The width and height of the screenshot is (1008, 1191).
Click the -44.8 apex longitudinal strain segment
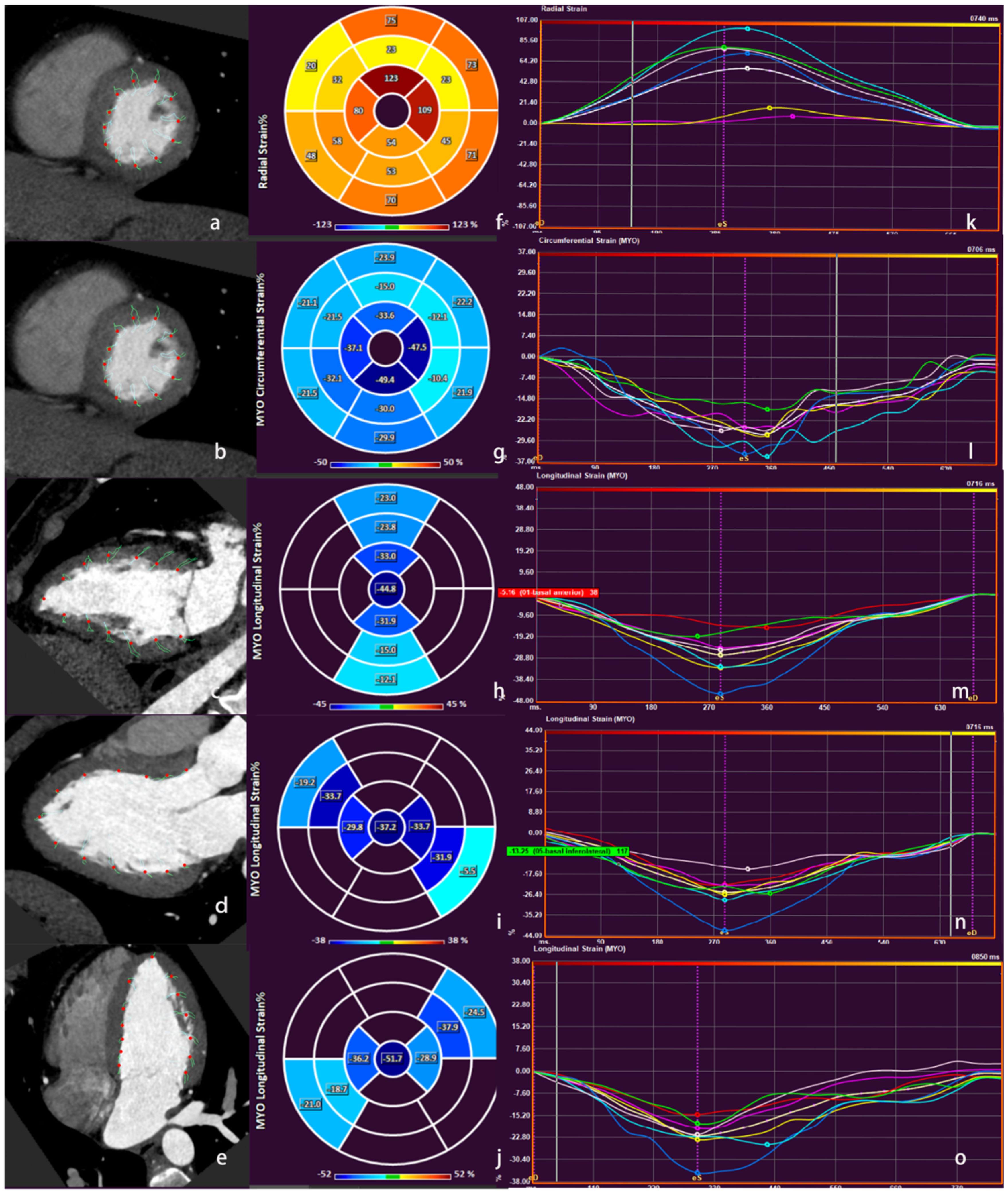point(386,589)
